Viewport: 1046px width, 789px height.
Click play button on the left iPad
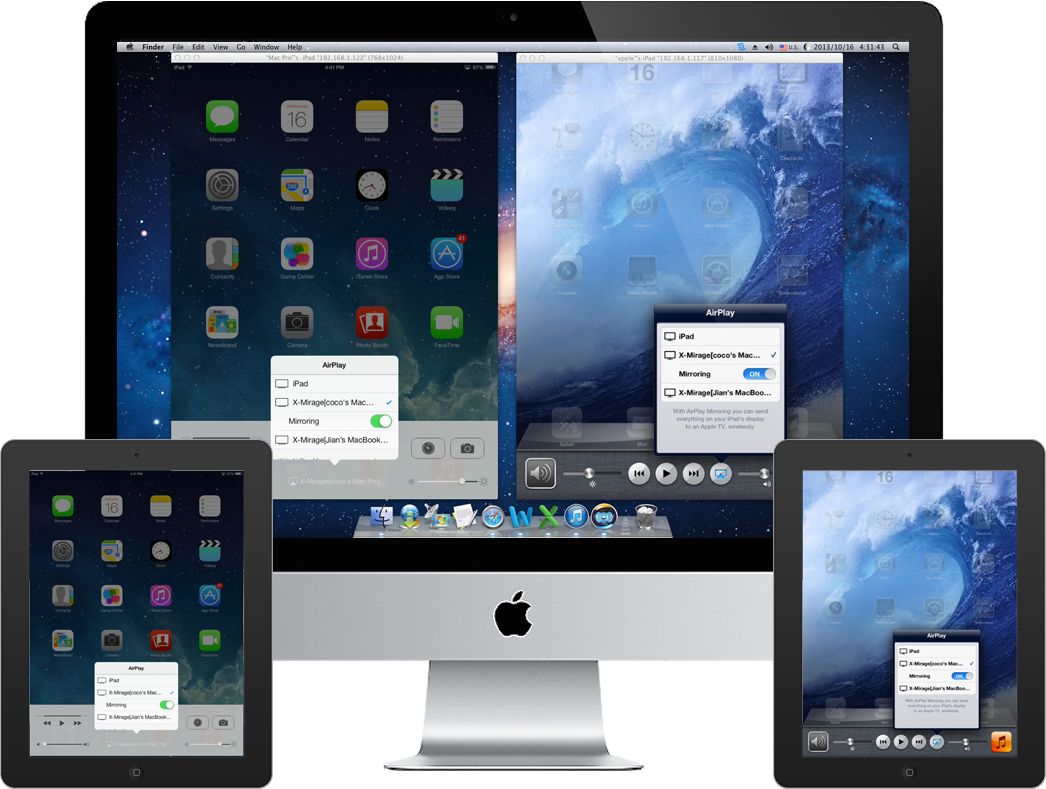coord(62,723)
